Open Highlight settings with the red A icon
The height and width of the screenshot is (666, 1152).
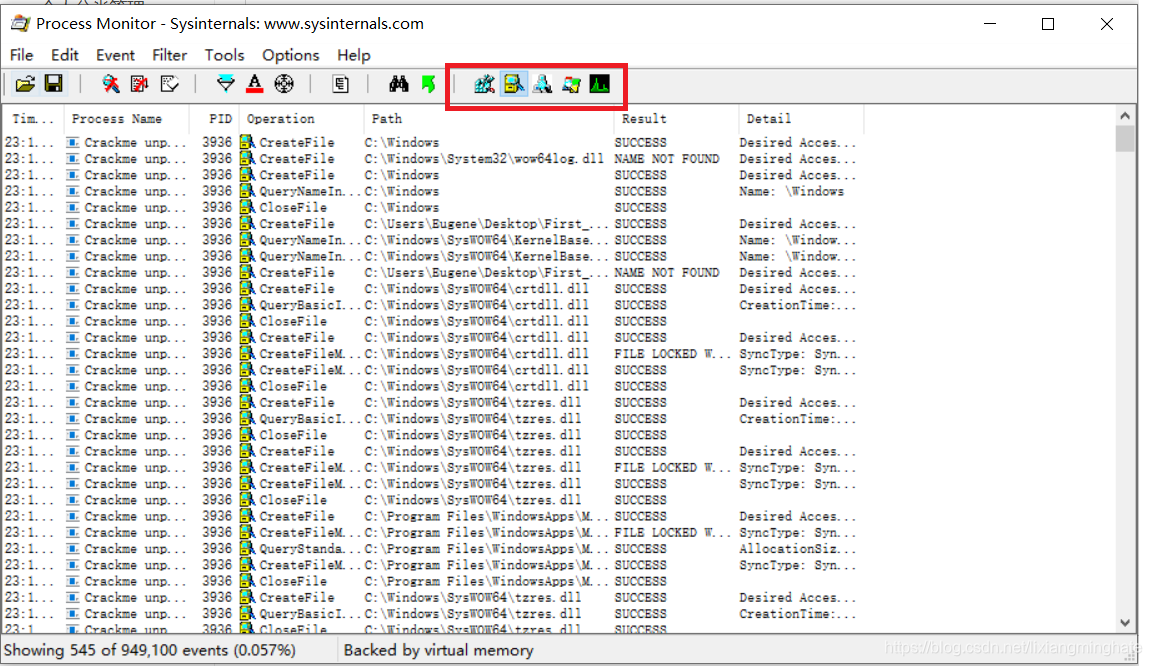(x=254, y=84)
